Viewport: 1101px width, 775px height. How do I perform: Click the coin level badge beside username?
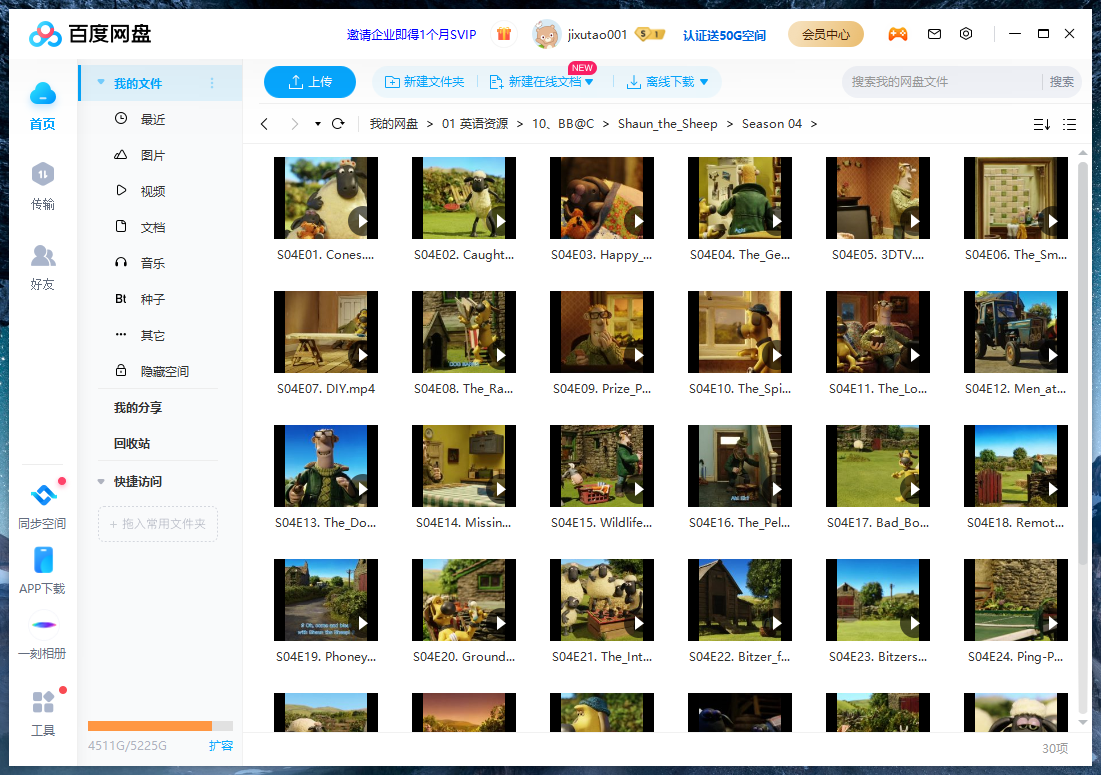[650, 34]
